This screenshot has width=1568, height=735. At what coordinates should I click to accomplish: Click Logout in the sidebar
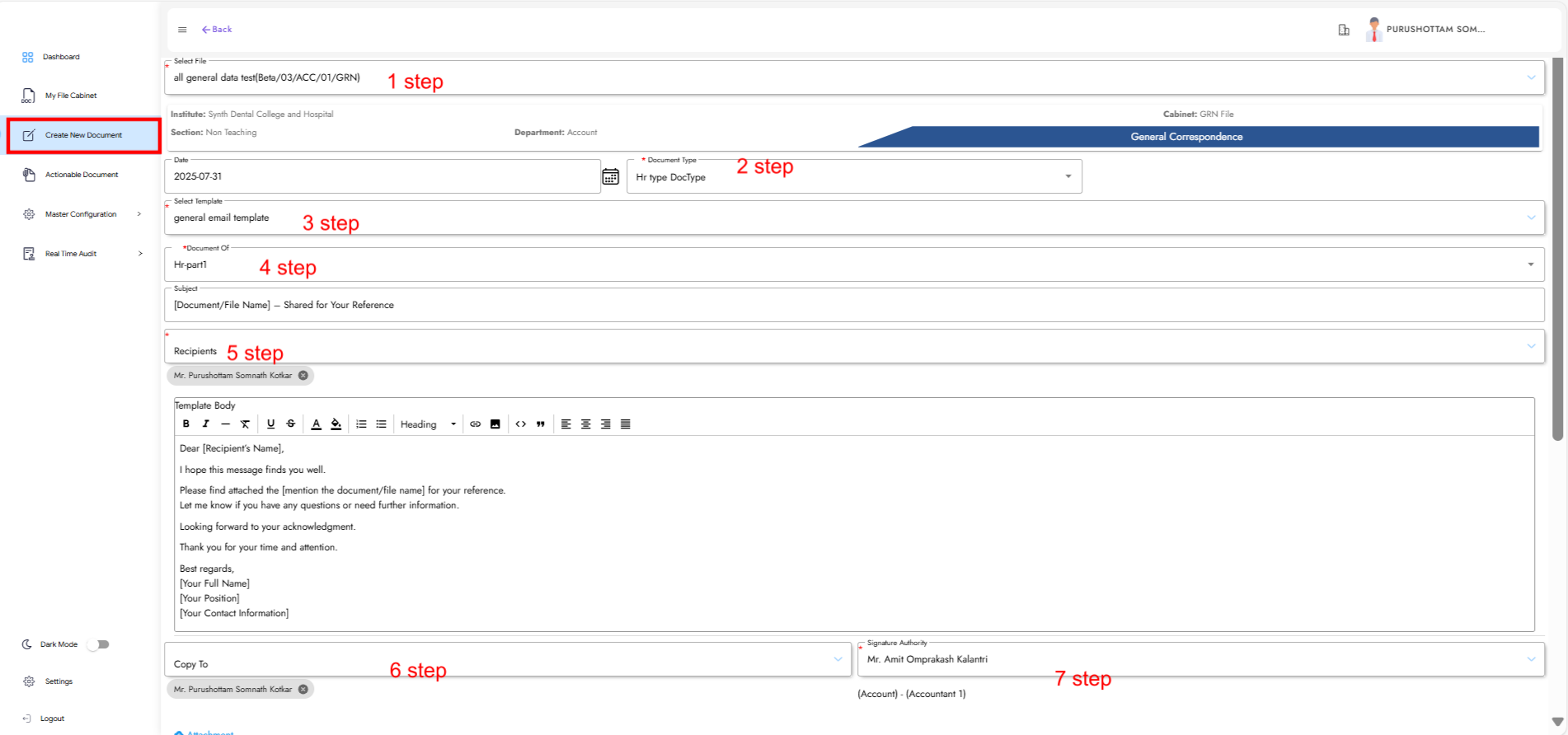(x=52, y=719)
